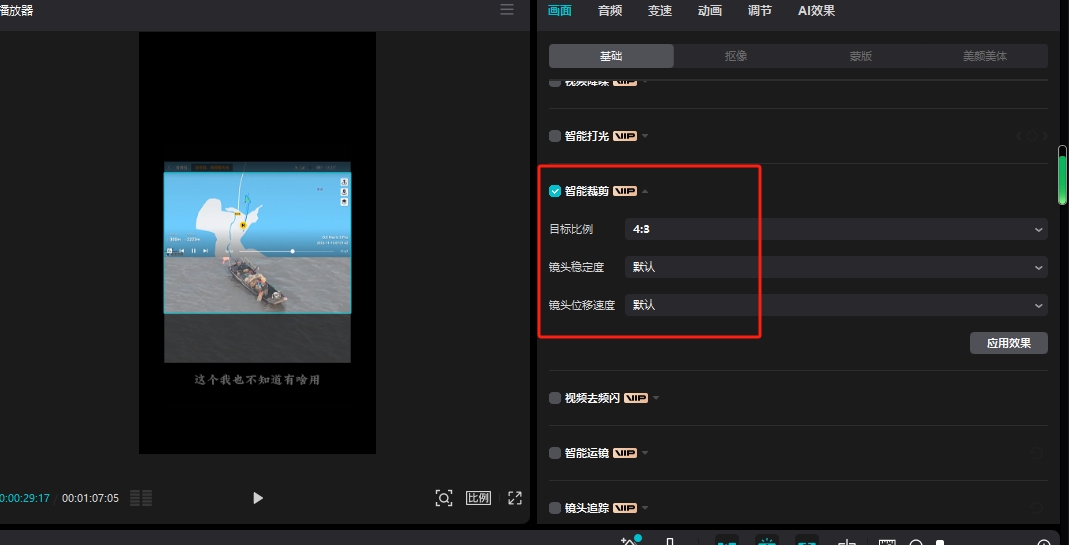Enable the 智能打光 checkbox

point(555,136)
